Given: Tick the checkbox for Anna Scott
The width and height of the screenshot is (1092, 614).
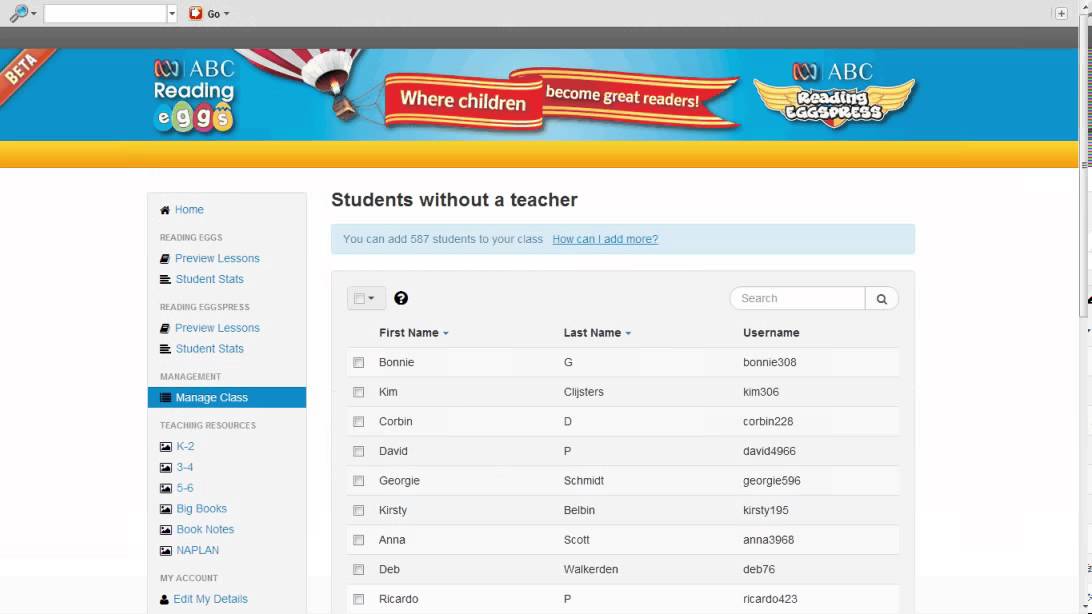Looking at the screenshot, I should (x=359, y=540).
